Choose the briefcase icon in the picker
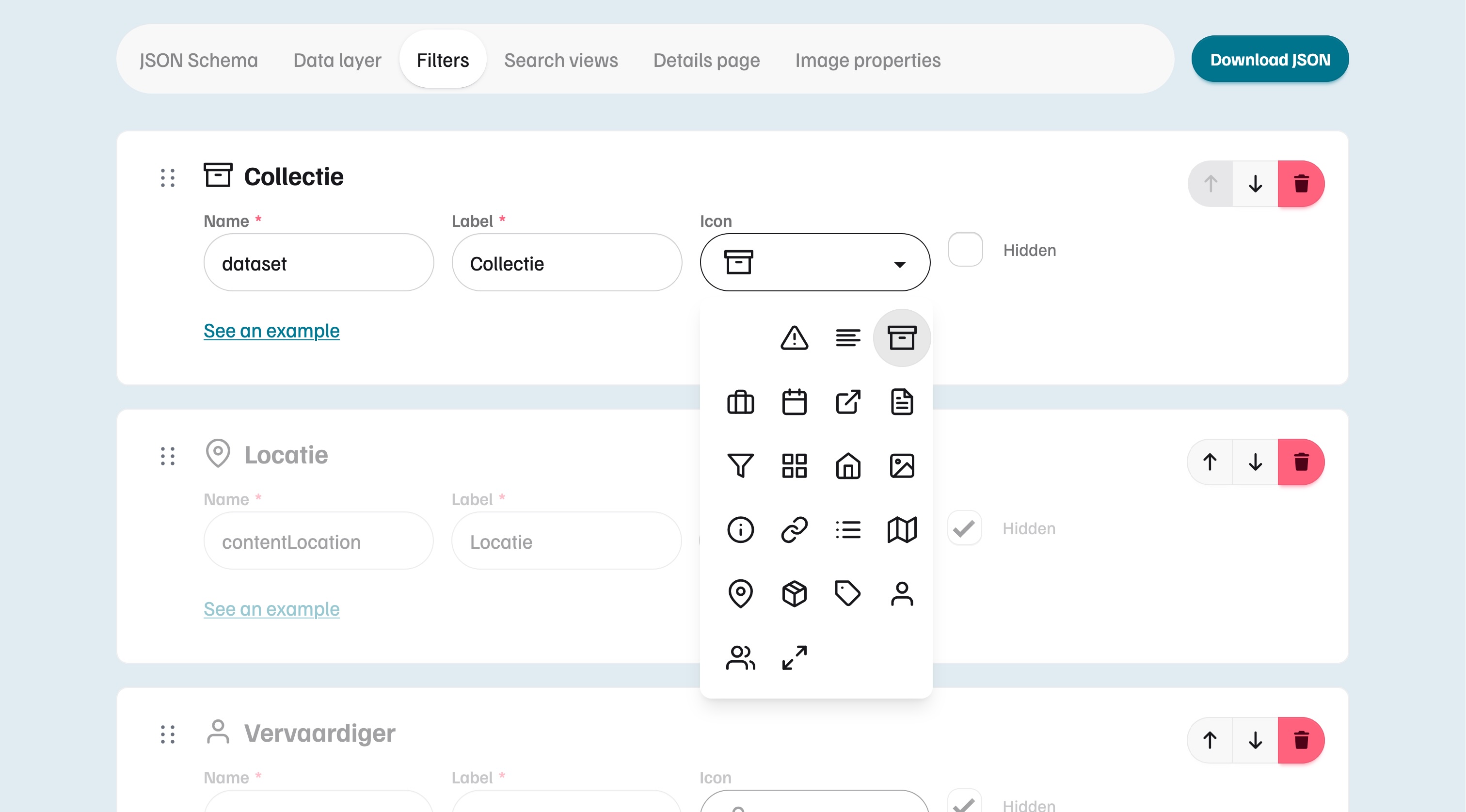1466x812 pixels. (x=740, y=402)
